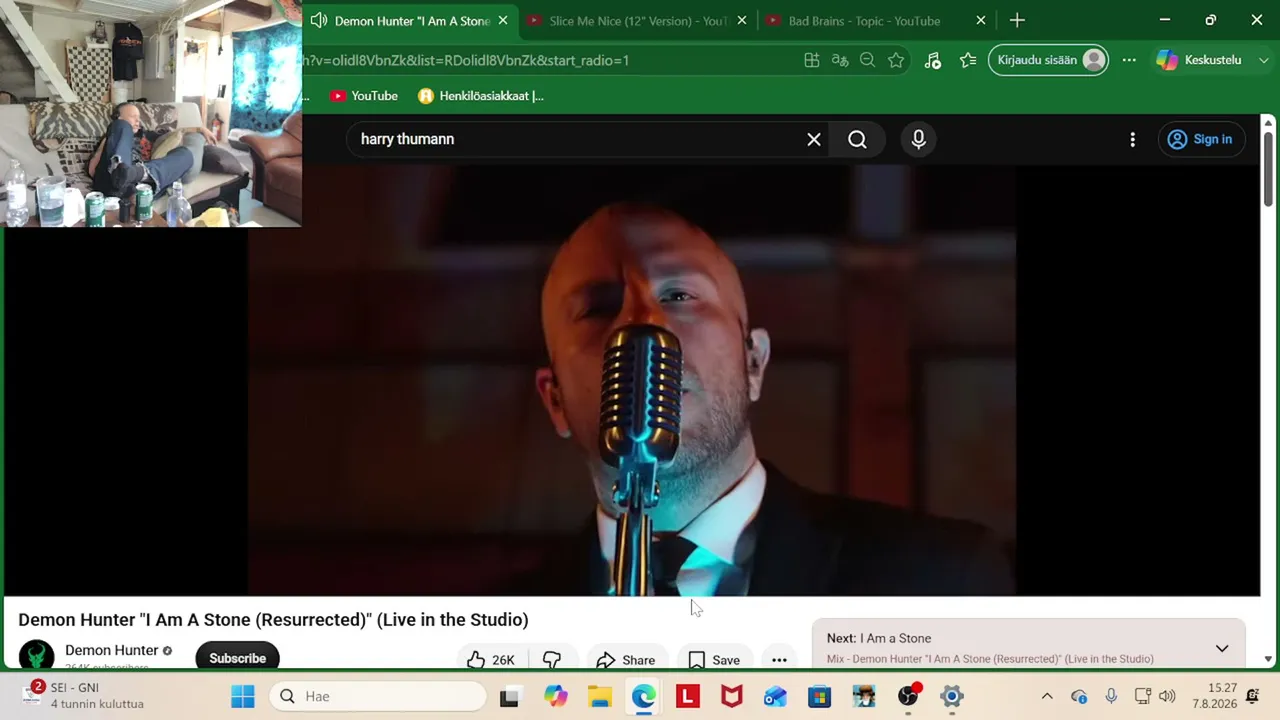Open a new browser tab
1280x720 pixels.
click(1017, 20)
